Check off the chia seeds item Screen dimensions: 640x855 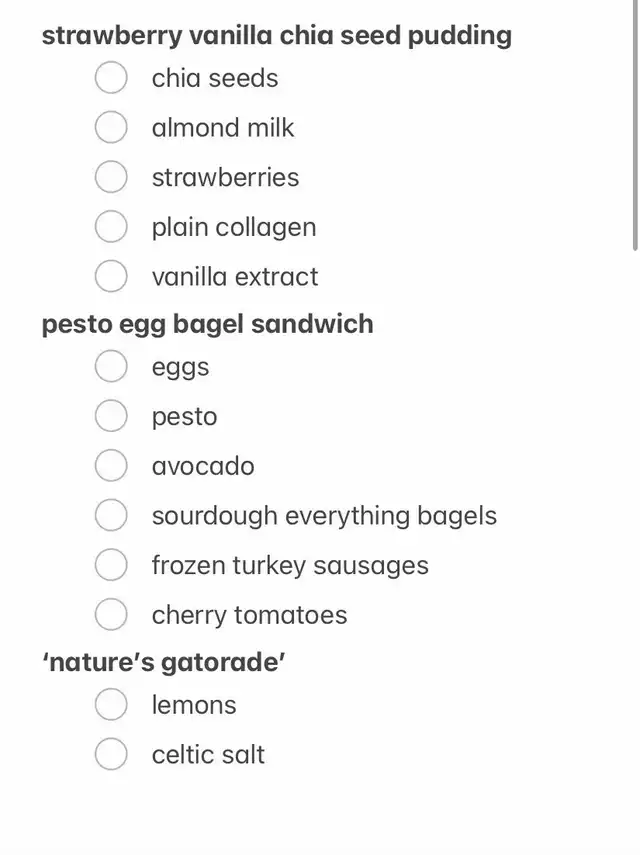tap(111, 77)
